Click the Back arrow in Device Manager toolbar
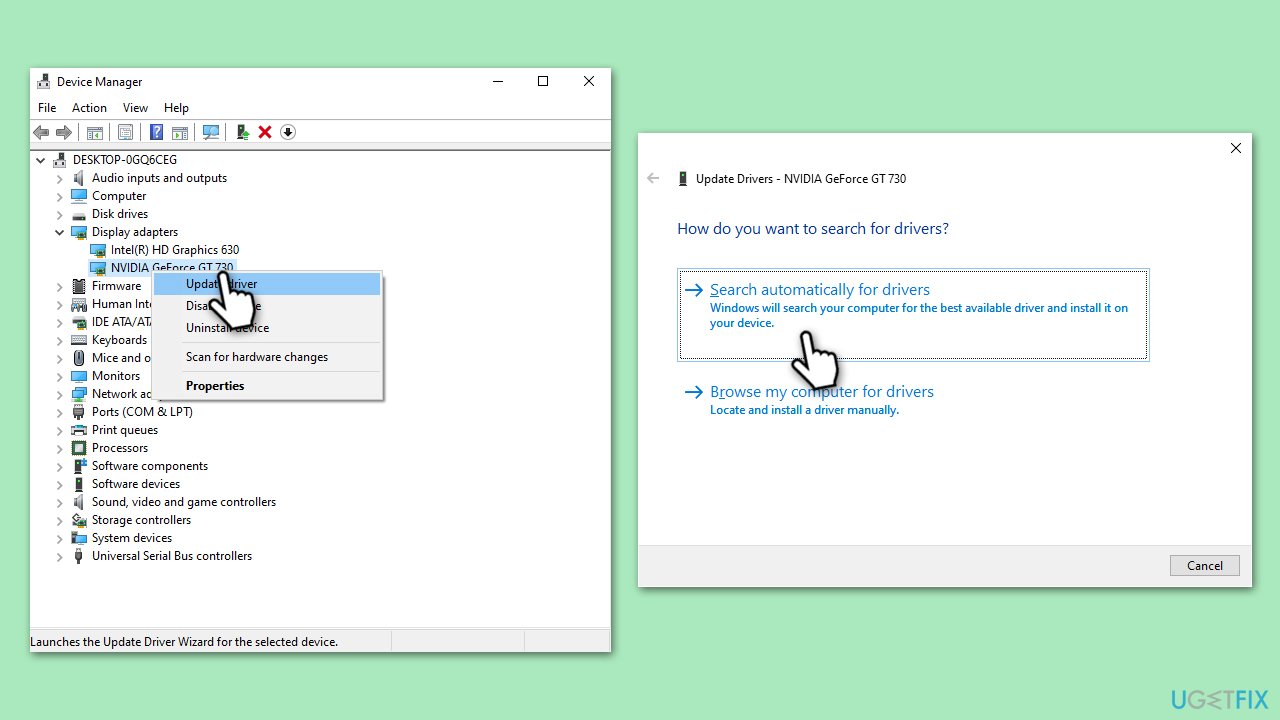The height and width of the screenshot is (720, 1280). pyautogui.click(x=41, y=132)
